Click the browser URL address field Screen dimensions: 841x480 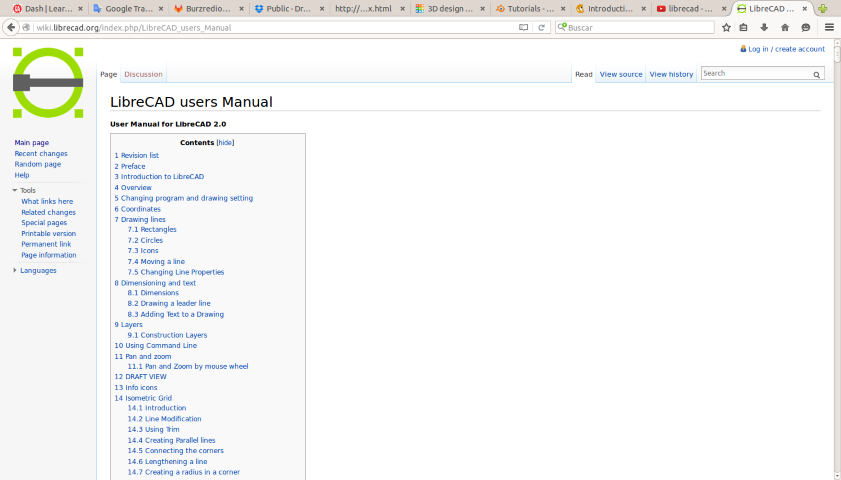tap(274, 27)
